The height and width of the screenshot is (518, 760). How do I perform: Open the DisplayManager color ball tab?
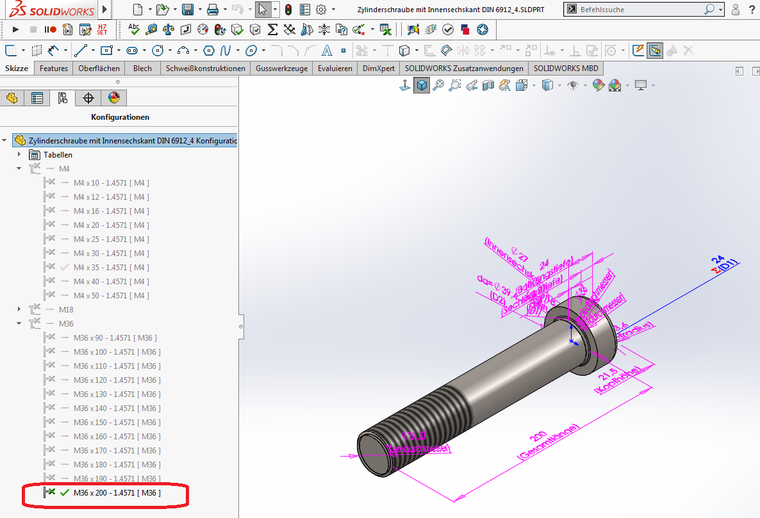(x=113, y=98)
